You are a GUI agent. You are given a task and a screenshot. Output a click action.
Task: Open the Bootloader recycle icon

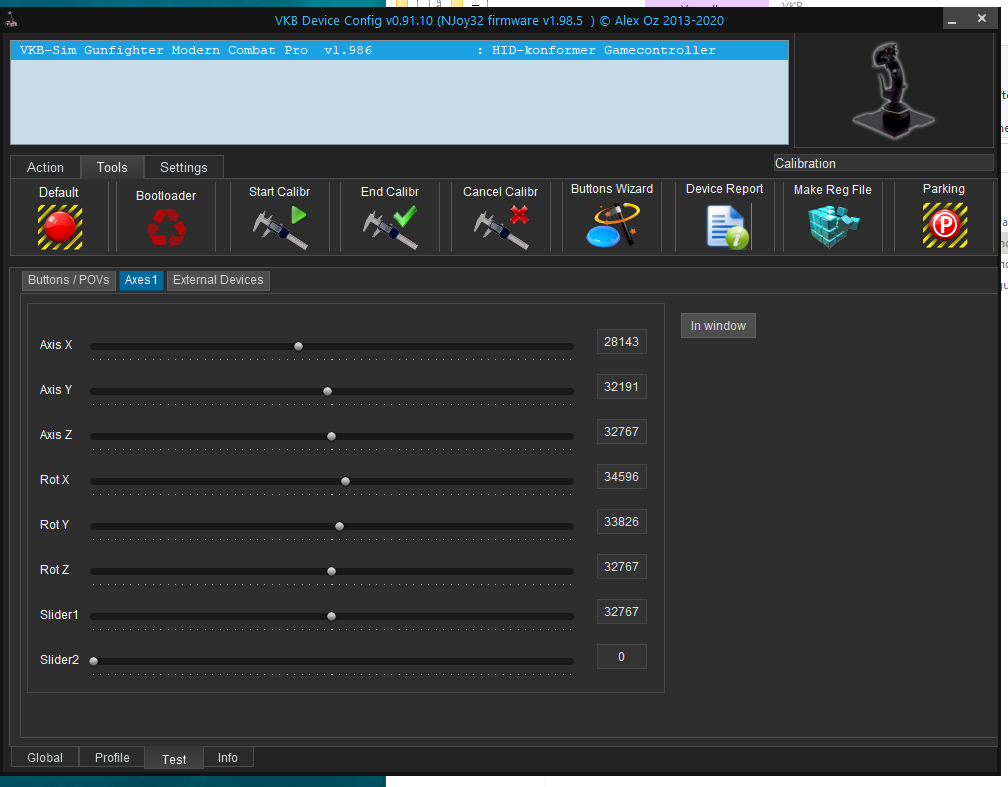click(166, 228)
